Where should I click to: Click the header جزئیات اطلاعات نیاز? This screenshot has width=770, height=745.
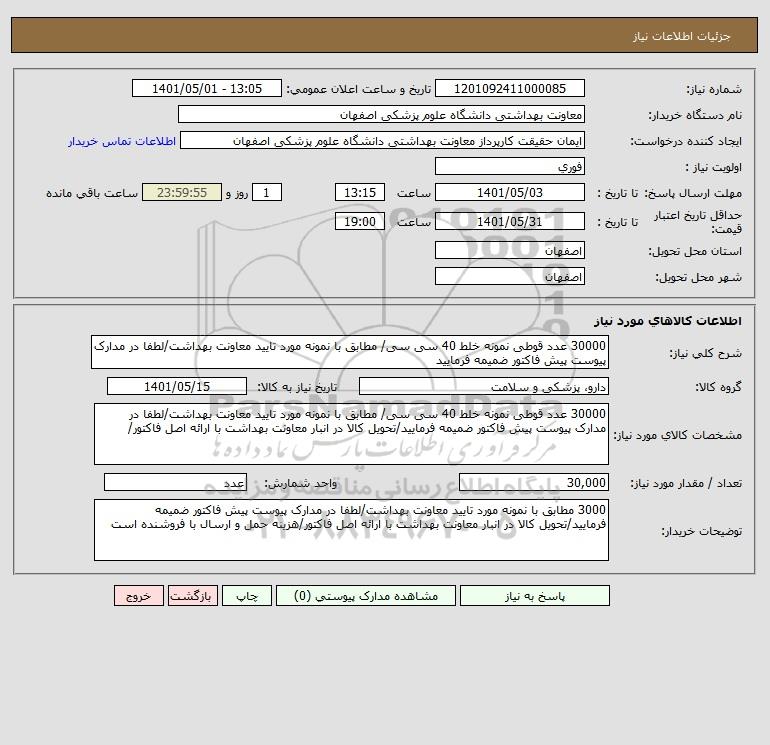coord(682,36)
